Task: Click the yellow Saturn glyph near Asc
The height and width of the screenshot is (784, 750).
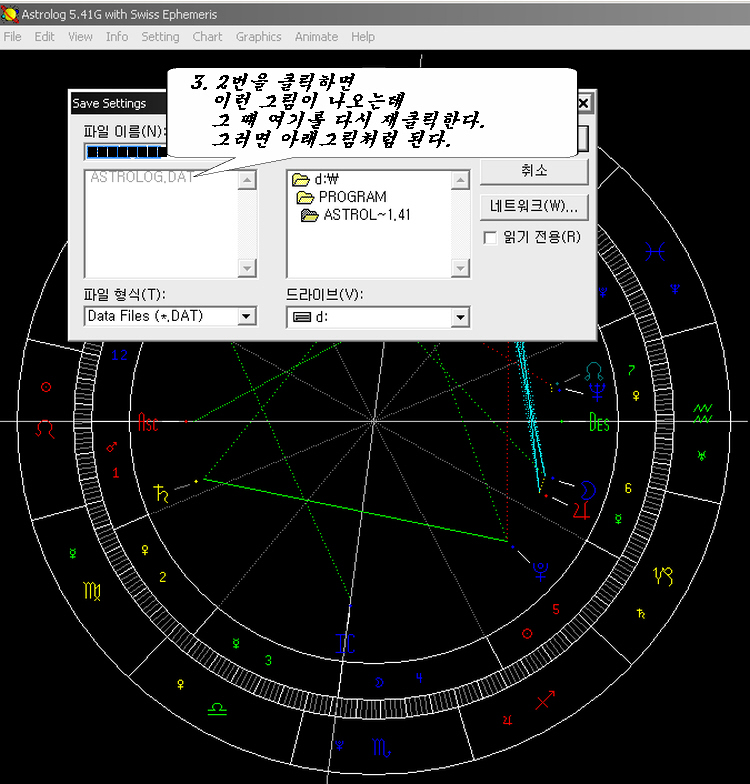Action: pos(161,493)
